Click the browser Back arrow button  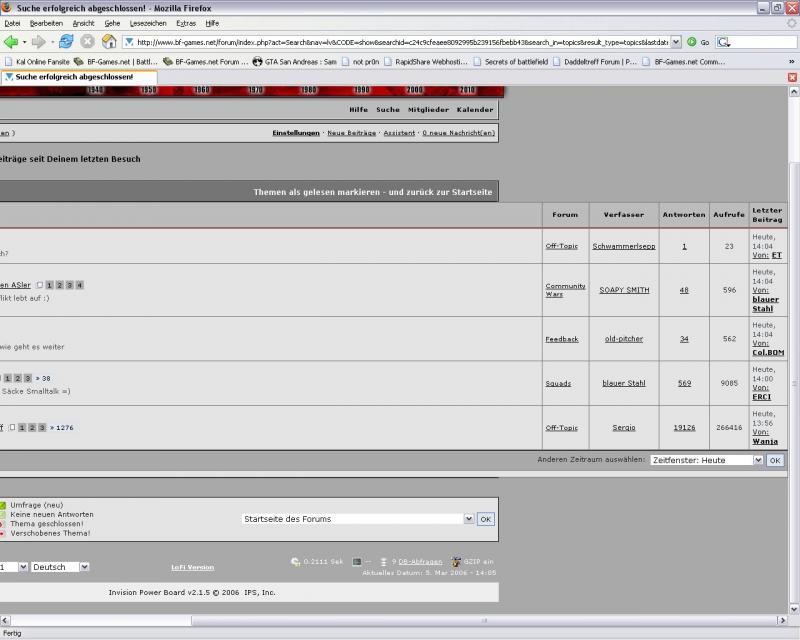[x=12, y=42]
